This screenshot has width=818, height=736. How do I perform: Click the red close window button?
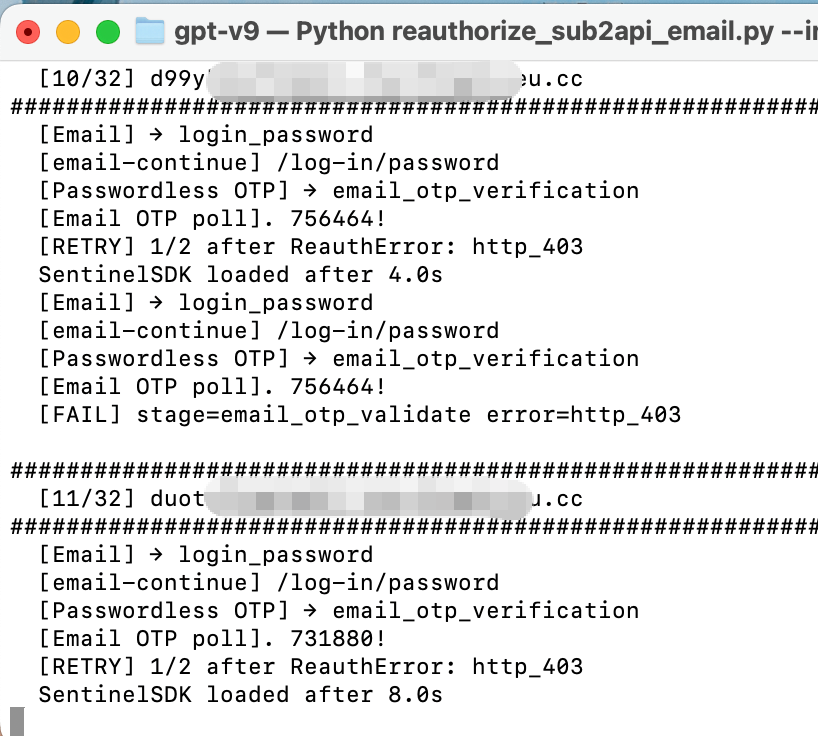28,32
